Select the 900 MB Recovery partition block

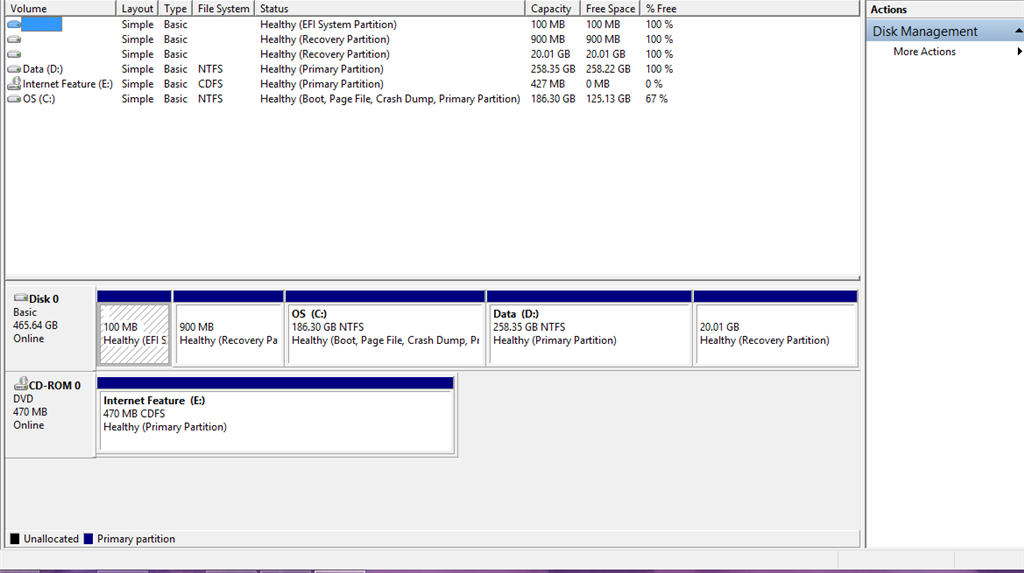(229, 329)
